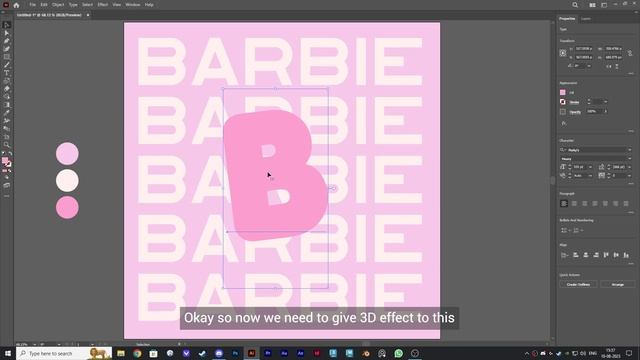Open the search icon in top bar
640x360 pixels.
click(x=575, y=5)
